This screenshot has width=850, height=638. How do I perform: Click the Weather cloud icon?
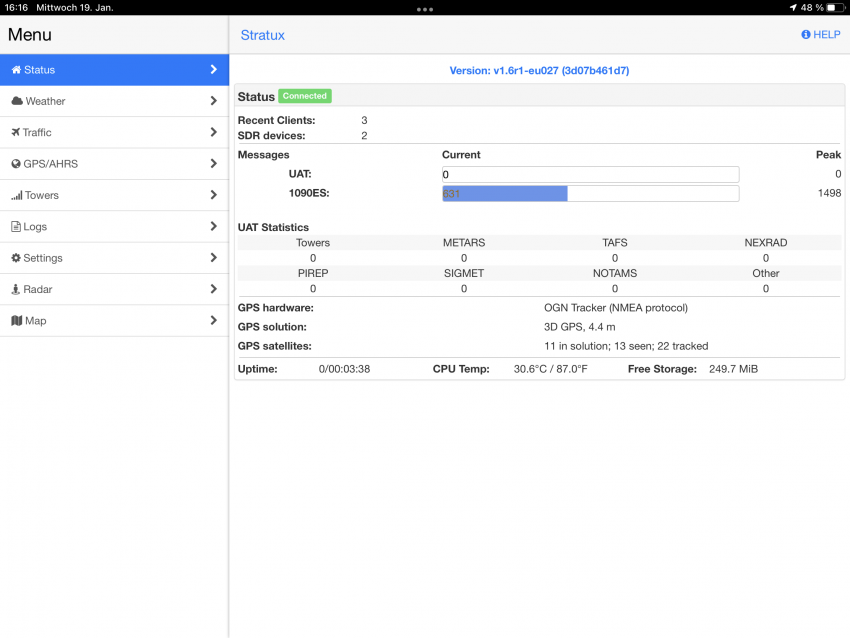(x=17, y=101)
